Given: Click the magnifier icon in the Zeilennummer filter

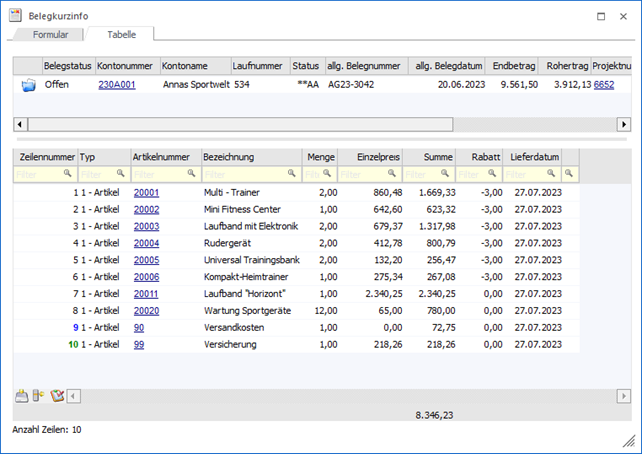Looking at the screenshot, I should click(x=68, y=173).
